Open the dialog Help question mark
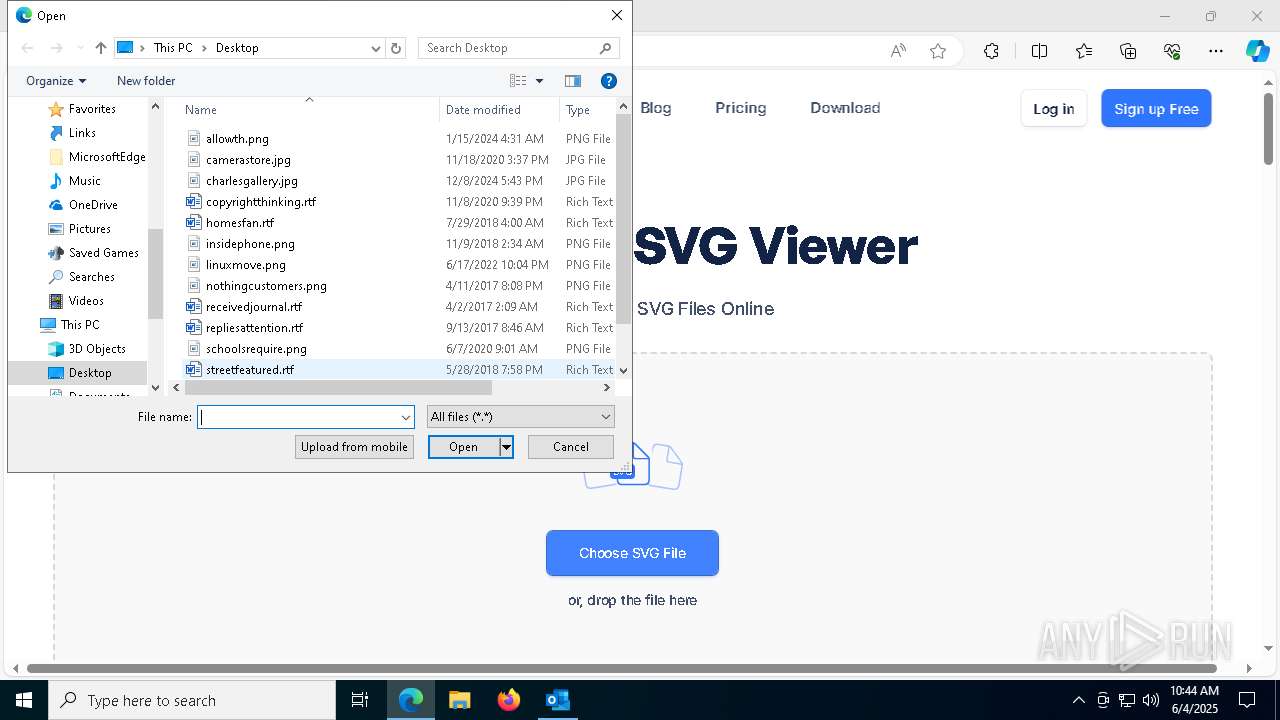Image resolution: width=1280 pixels, height=720 pixels. point(608,81)
